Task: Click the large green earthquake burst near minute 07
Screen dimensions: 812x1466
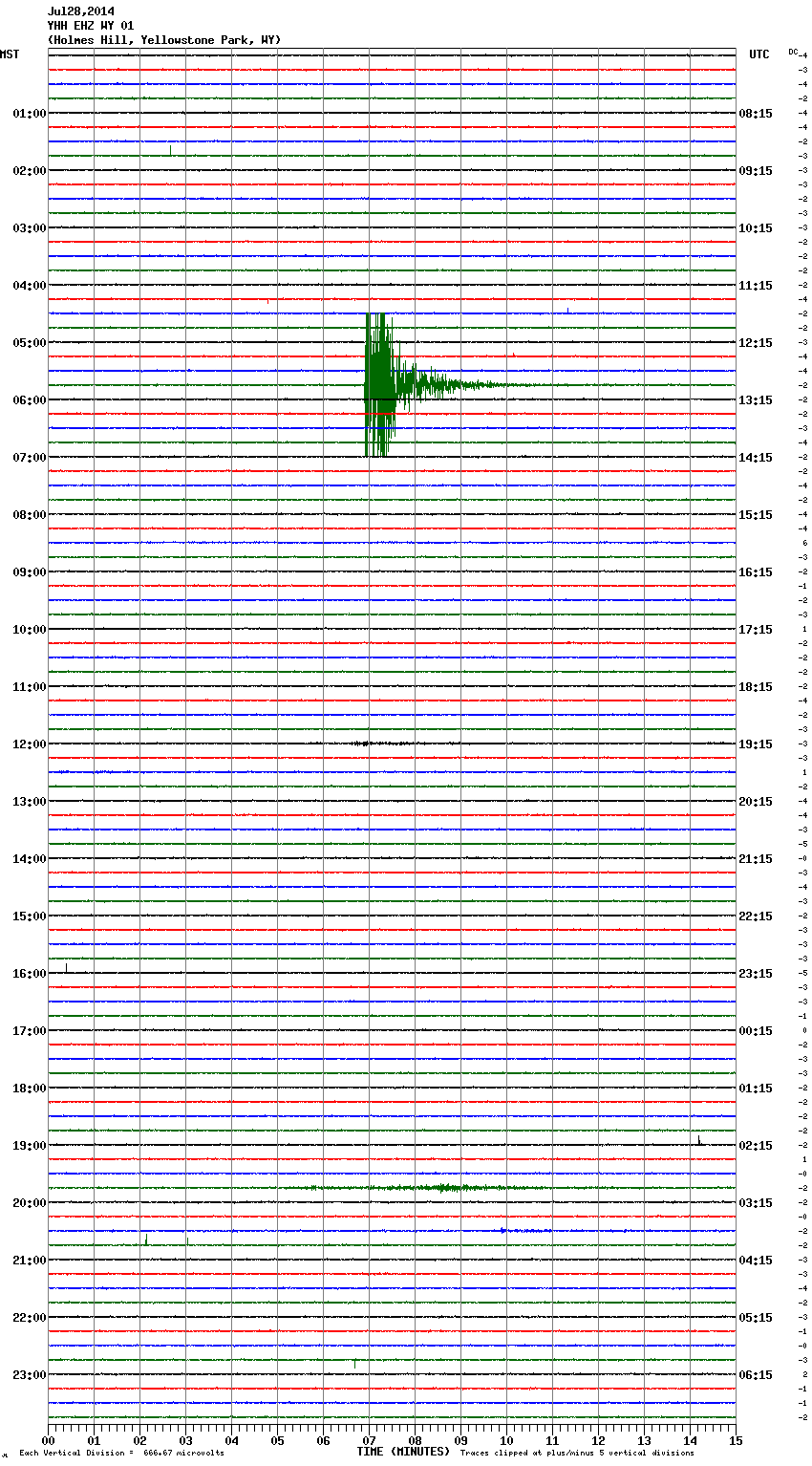Action: pos(382,385)
